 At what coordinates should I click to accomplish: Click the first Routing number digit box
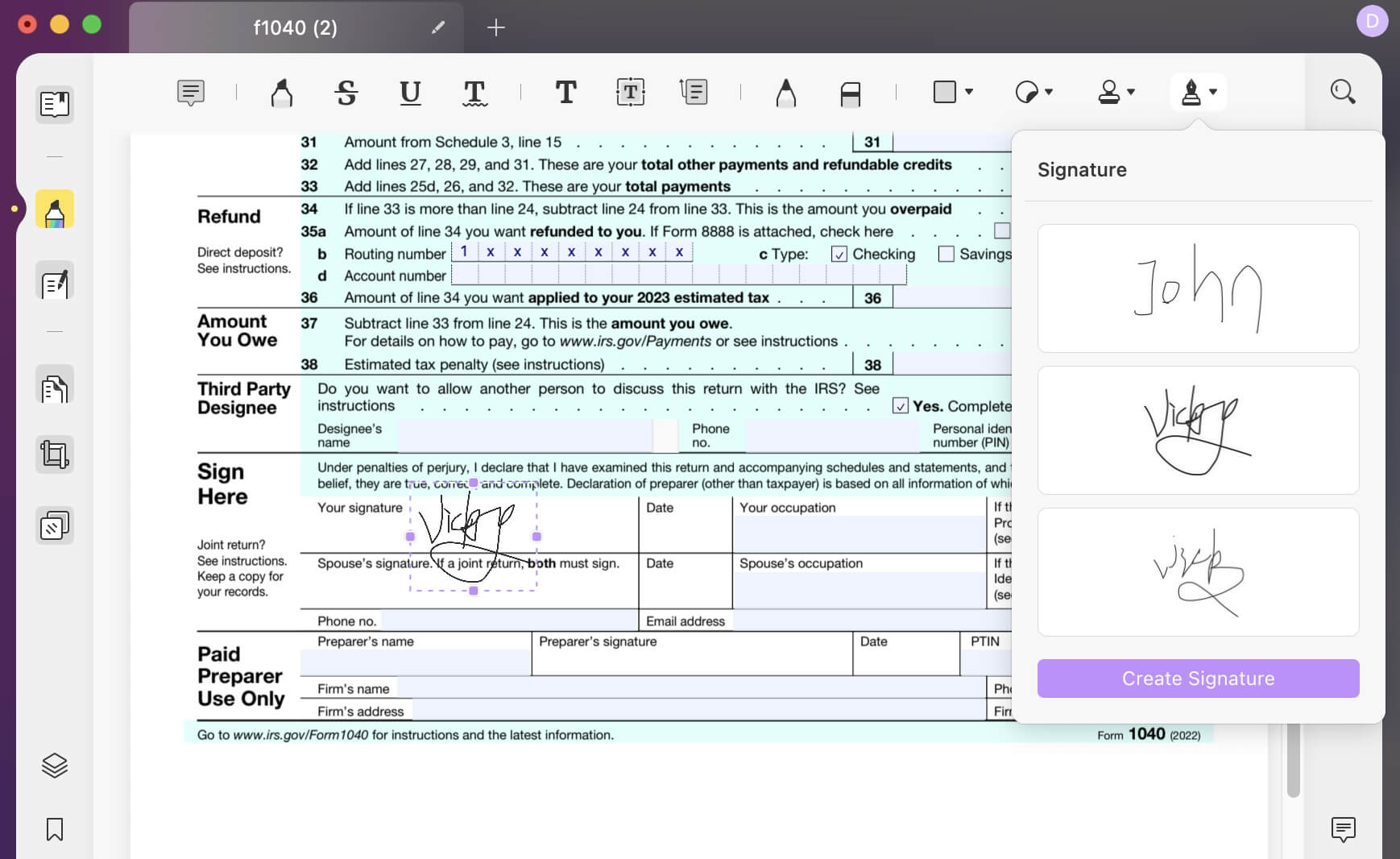(x=464, y=252)
